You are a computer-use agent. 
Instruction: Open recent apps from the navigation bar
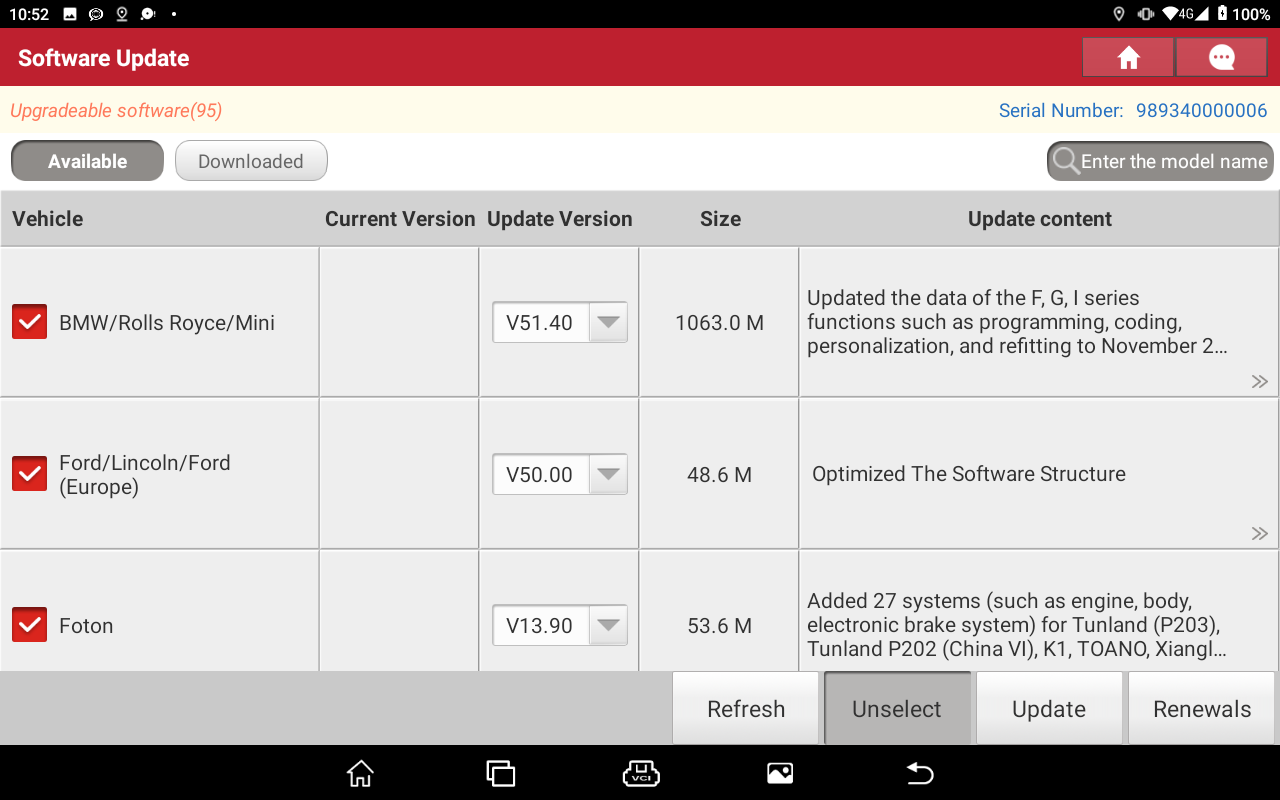coord(500,773)
